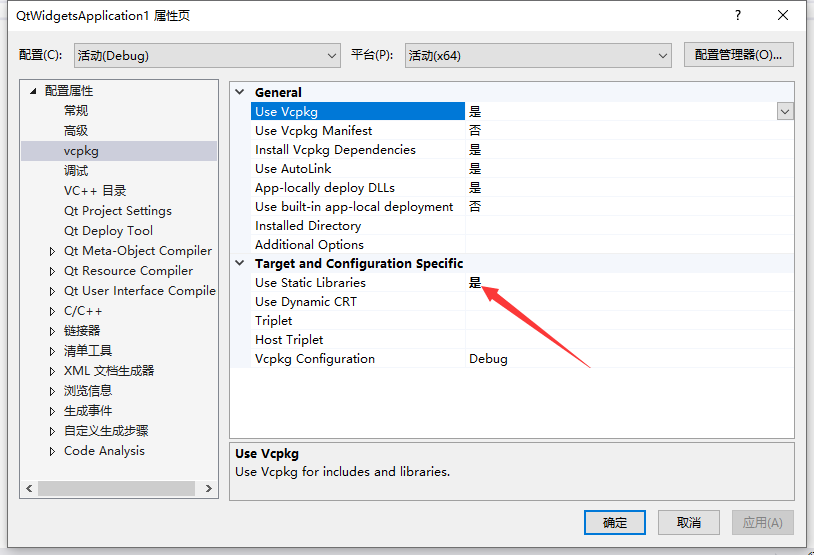This screenshot has height=555, width=814.
Task: Select VC++ 目录 tree item
Action: pos(95,191)
